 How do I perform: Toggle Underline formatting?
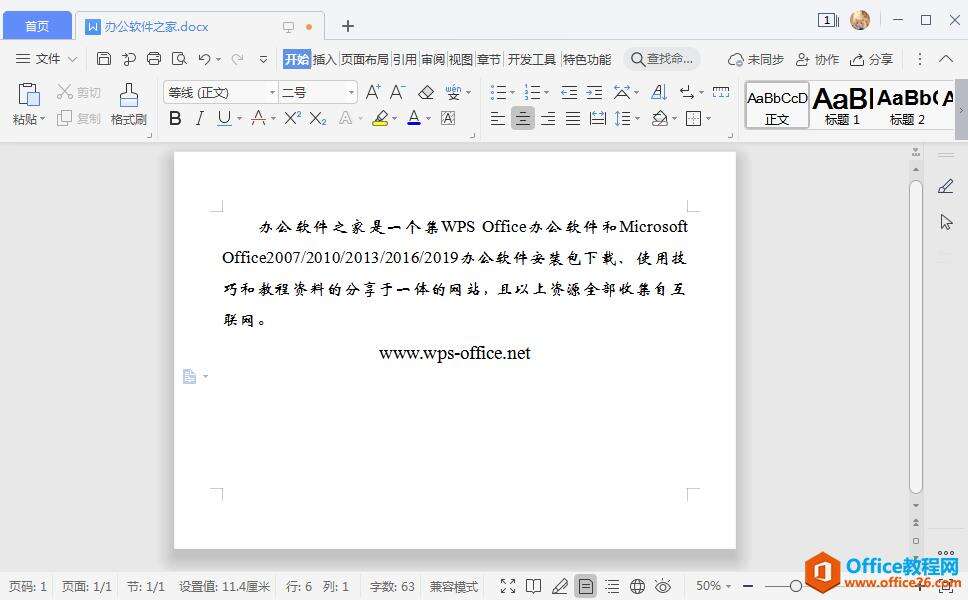click(223, 118)
